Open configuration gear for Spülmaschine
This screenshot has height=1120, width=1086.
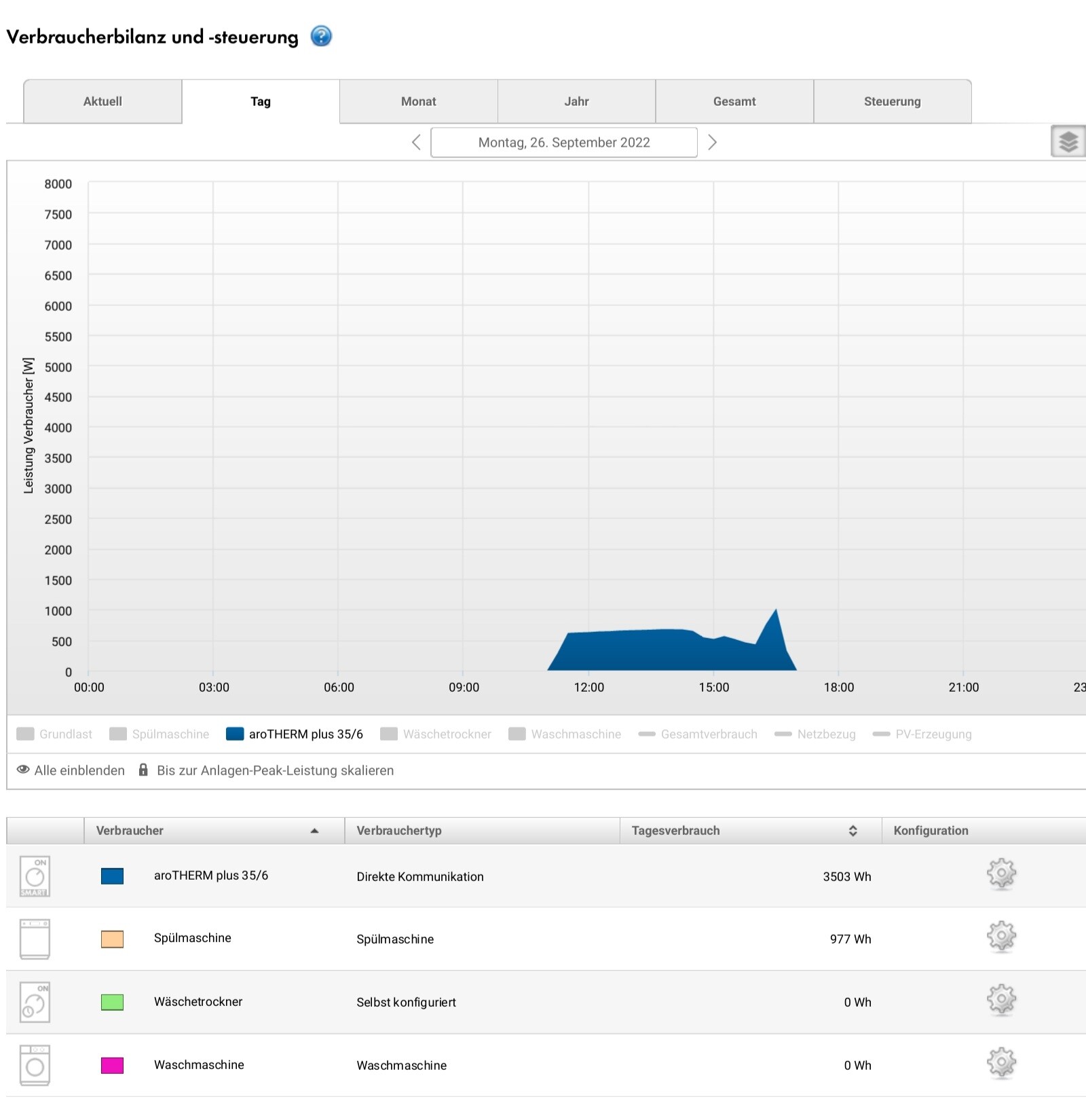pos(1001,937)
